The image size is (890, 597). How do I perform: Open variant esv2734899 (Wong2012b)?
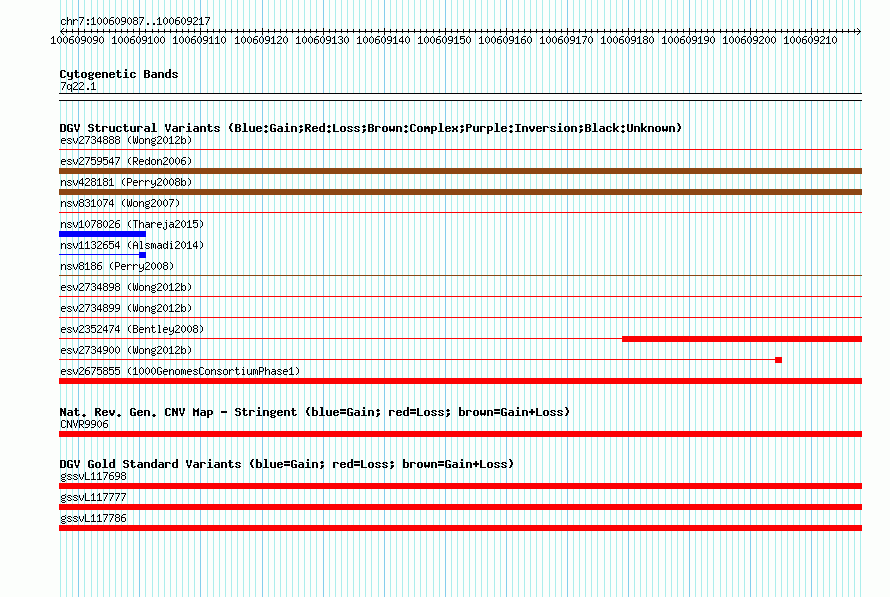[x=126, y=308]
